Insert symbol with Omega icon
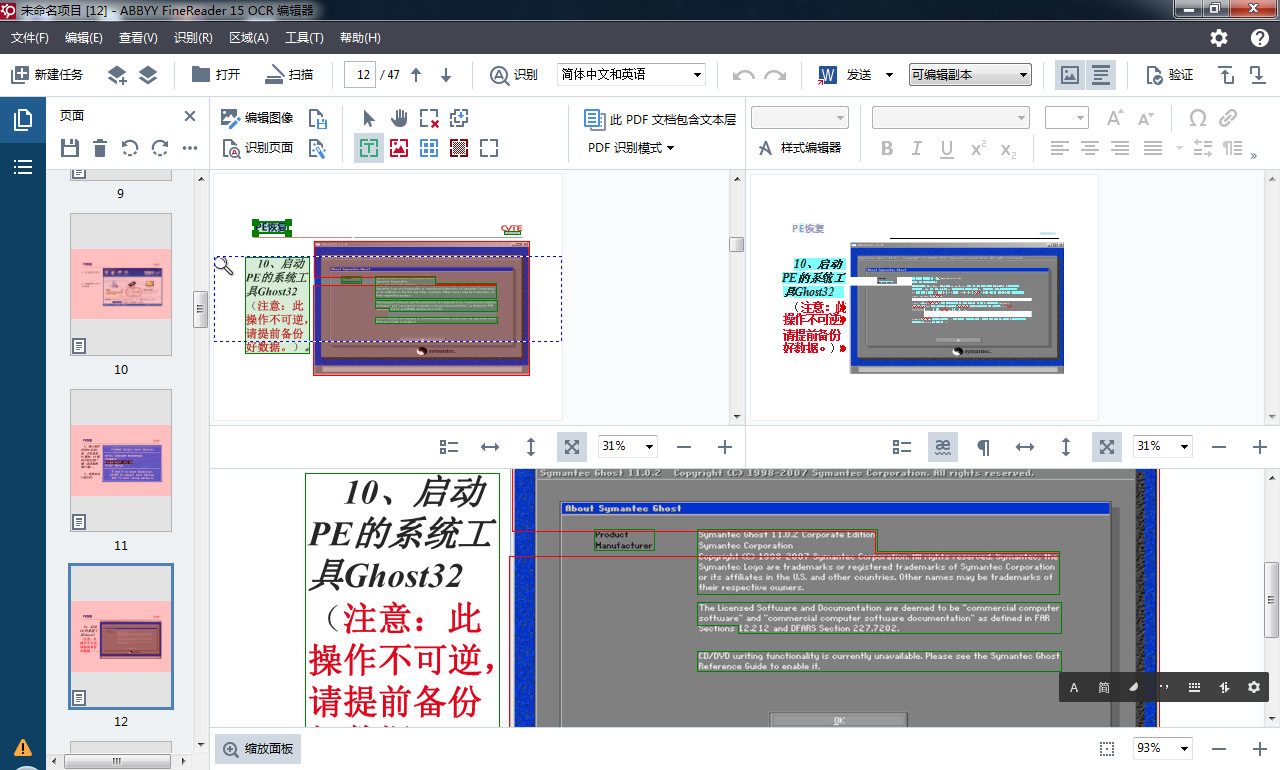 1197,118
